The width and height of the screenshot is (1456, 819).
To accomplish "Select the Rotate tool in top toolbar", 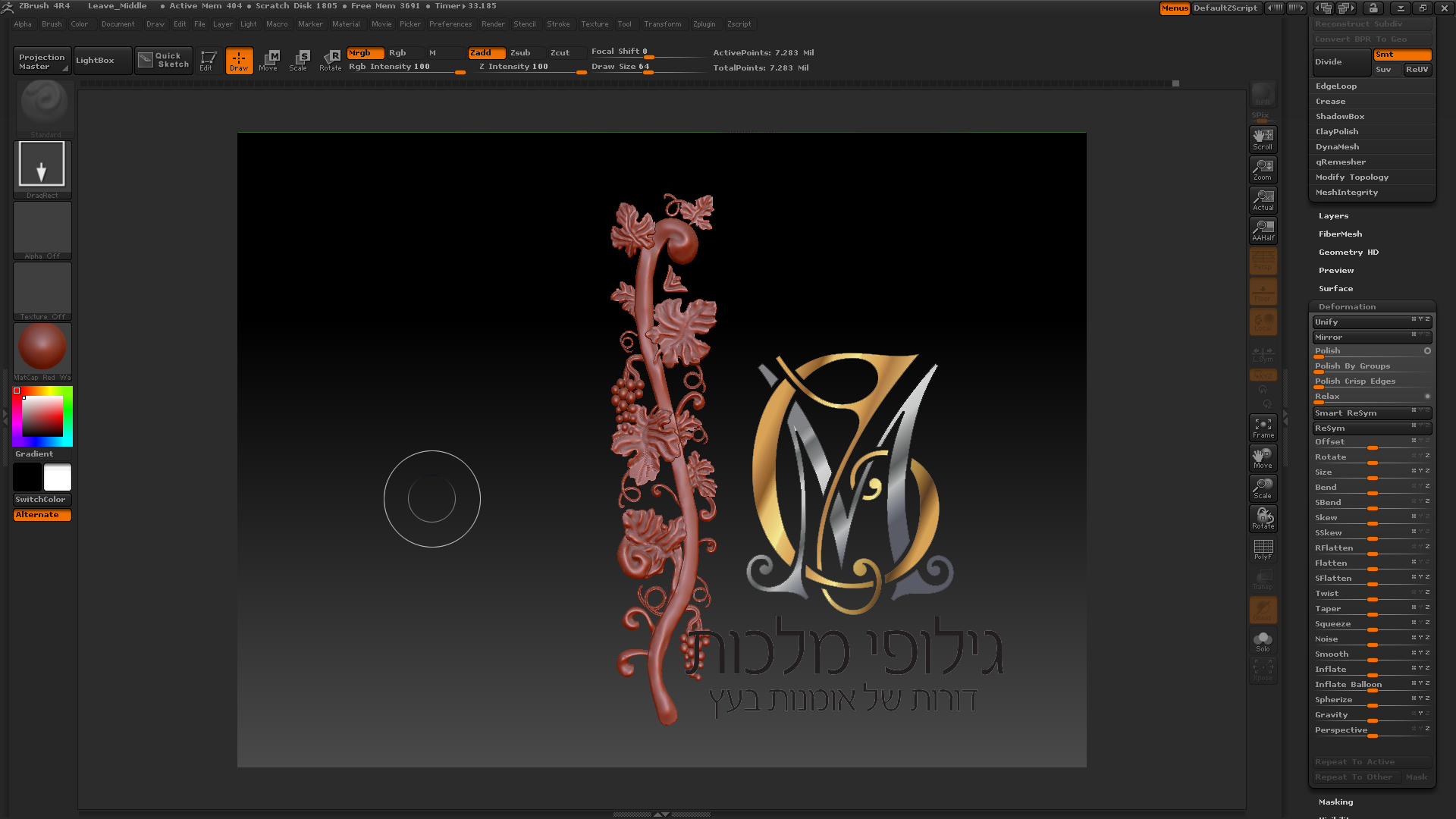I will tap(331, 60).
